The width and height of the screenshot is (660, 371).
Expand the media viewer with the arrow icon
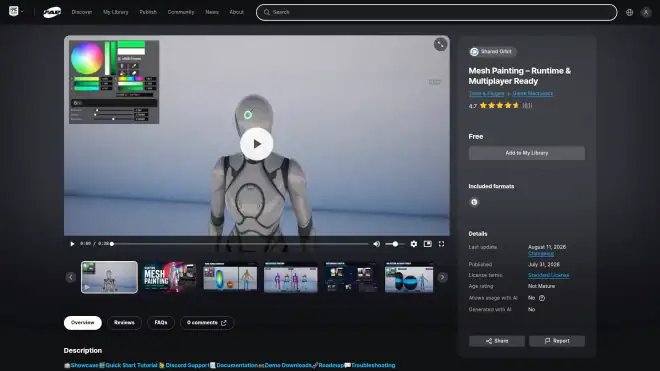440,44
